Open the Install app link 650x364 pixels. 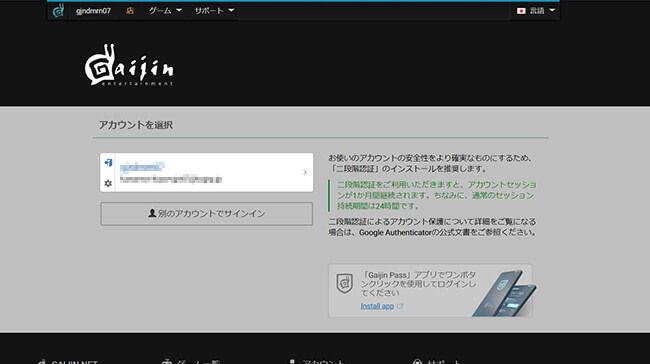pyautogui.click(x=377, y=306)
